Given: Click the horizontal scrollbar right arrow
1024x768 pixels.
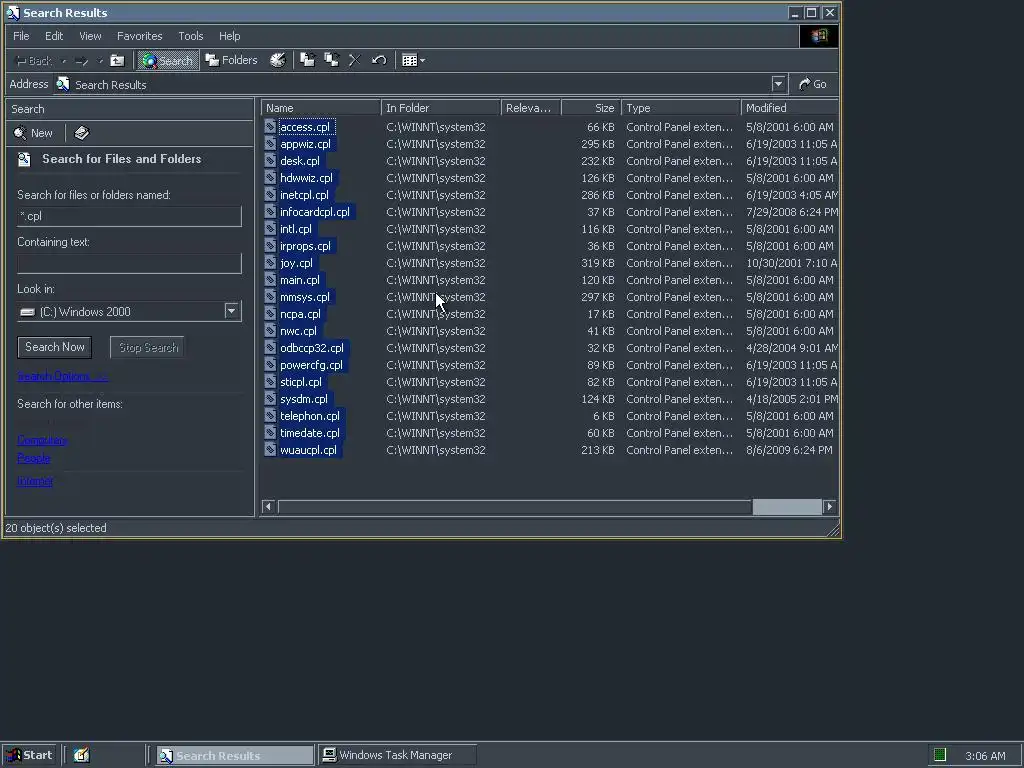Looking at the screenshot, I should coord(829,506).
